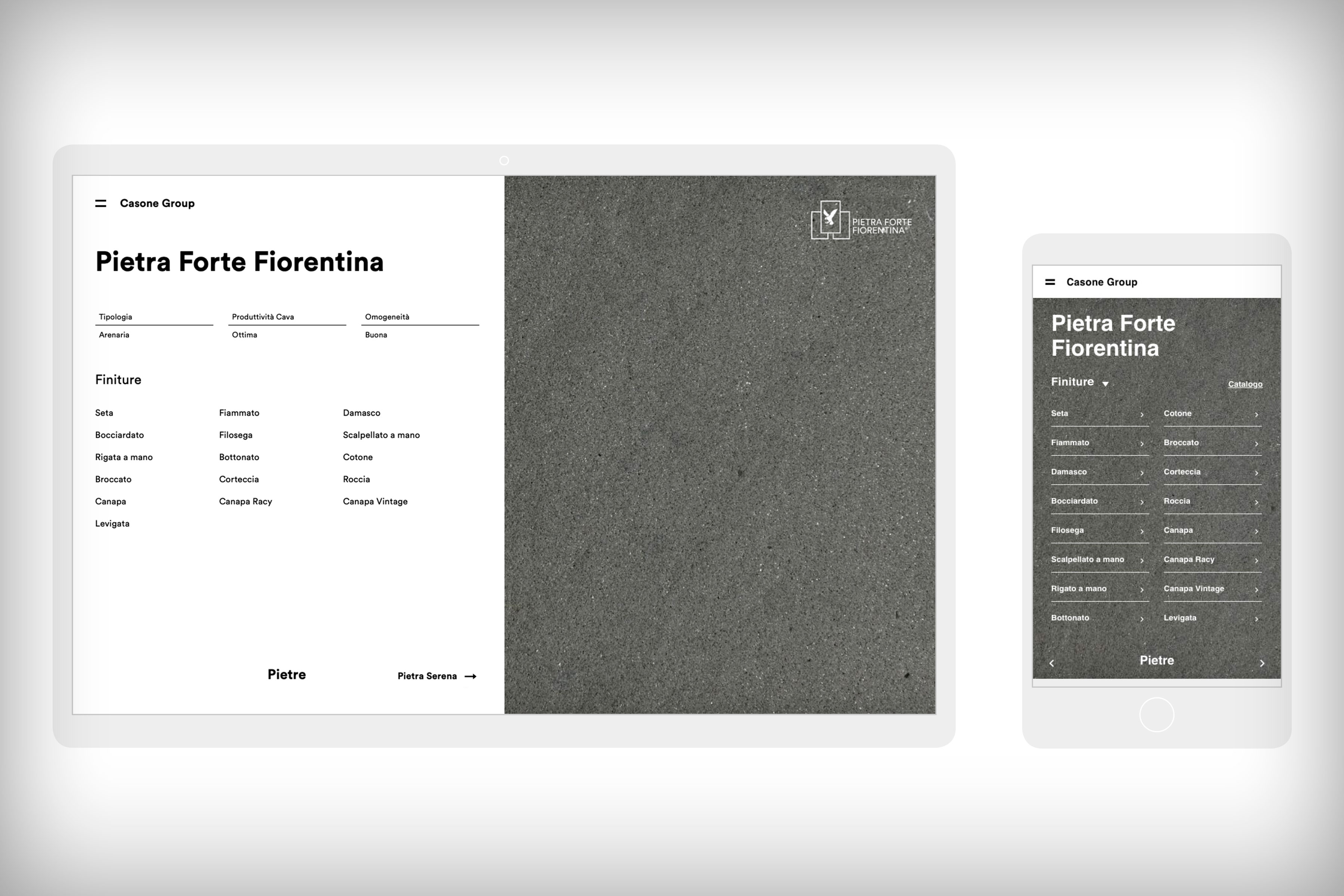This screenshot has width=1344, height=896.
Task: Click the chevron on the mobile Corteccia row
Action: 1256,473
